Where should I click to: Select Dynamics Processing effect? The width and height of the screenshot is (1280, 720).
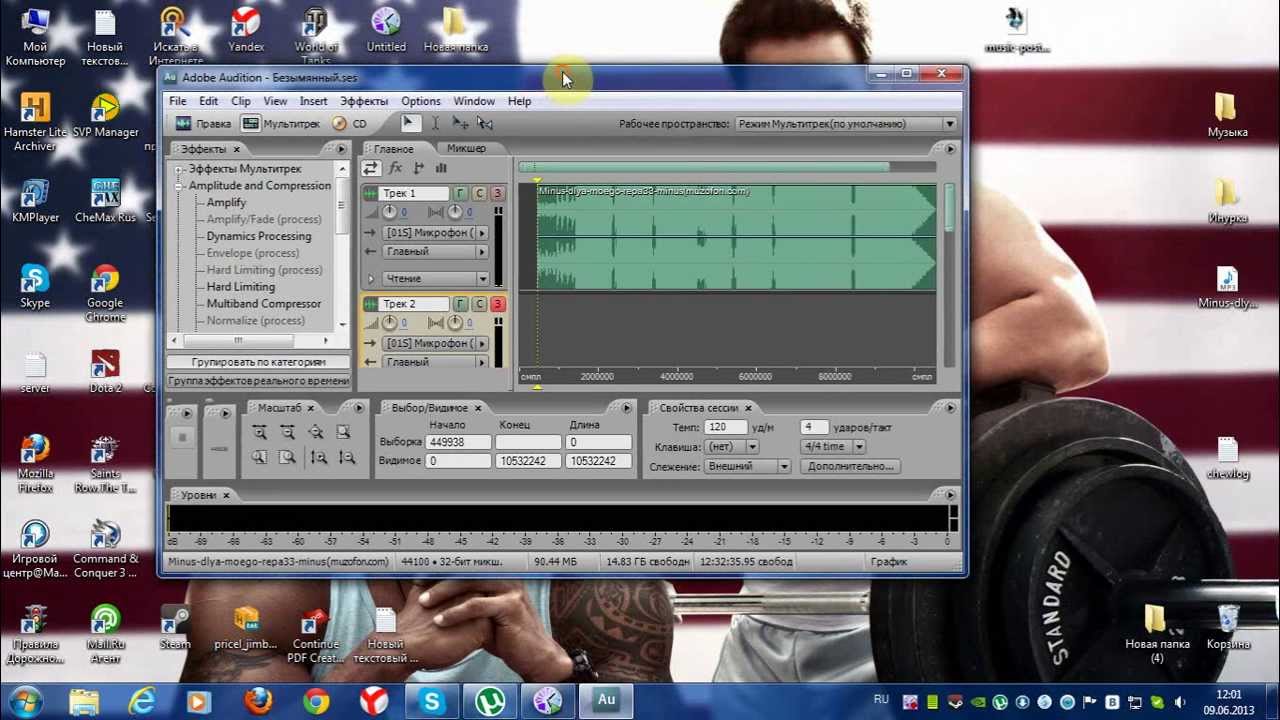[259, 237]
